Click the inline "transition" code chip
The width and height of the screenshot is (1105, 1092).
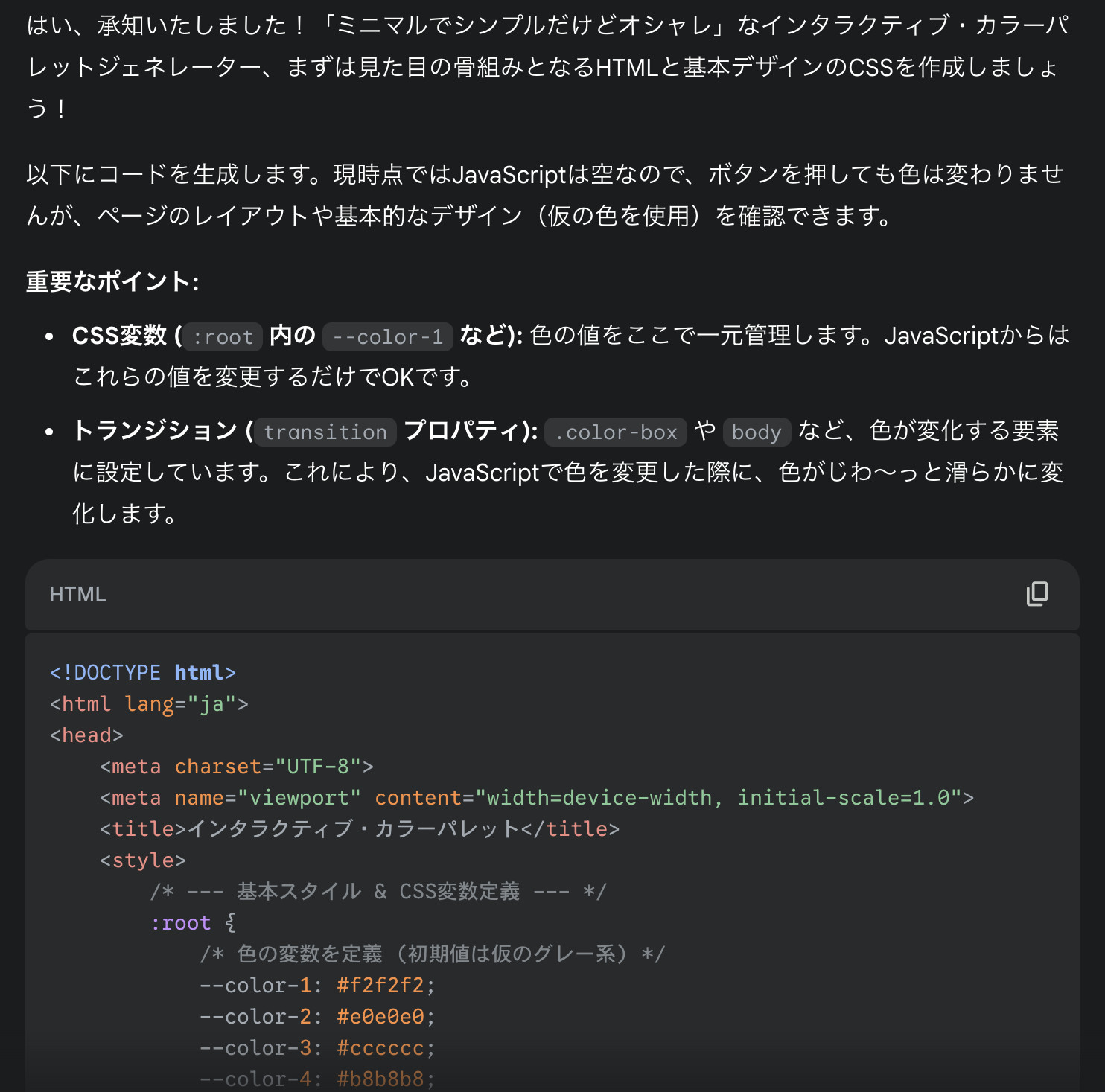pyautogui.click(x=325, y=432)
